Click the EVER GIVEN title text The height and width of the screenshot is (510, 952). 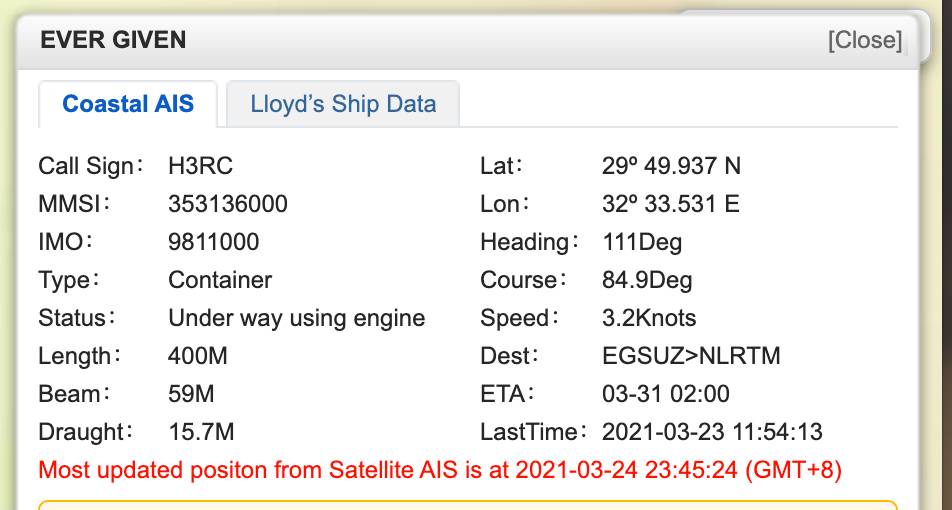pos(113,40)
